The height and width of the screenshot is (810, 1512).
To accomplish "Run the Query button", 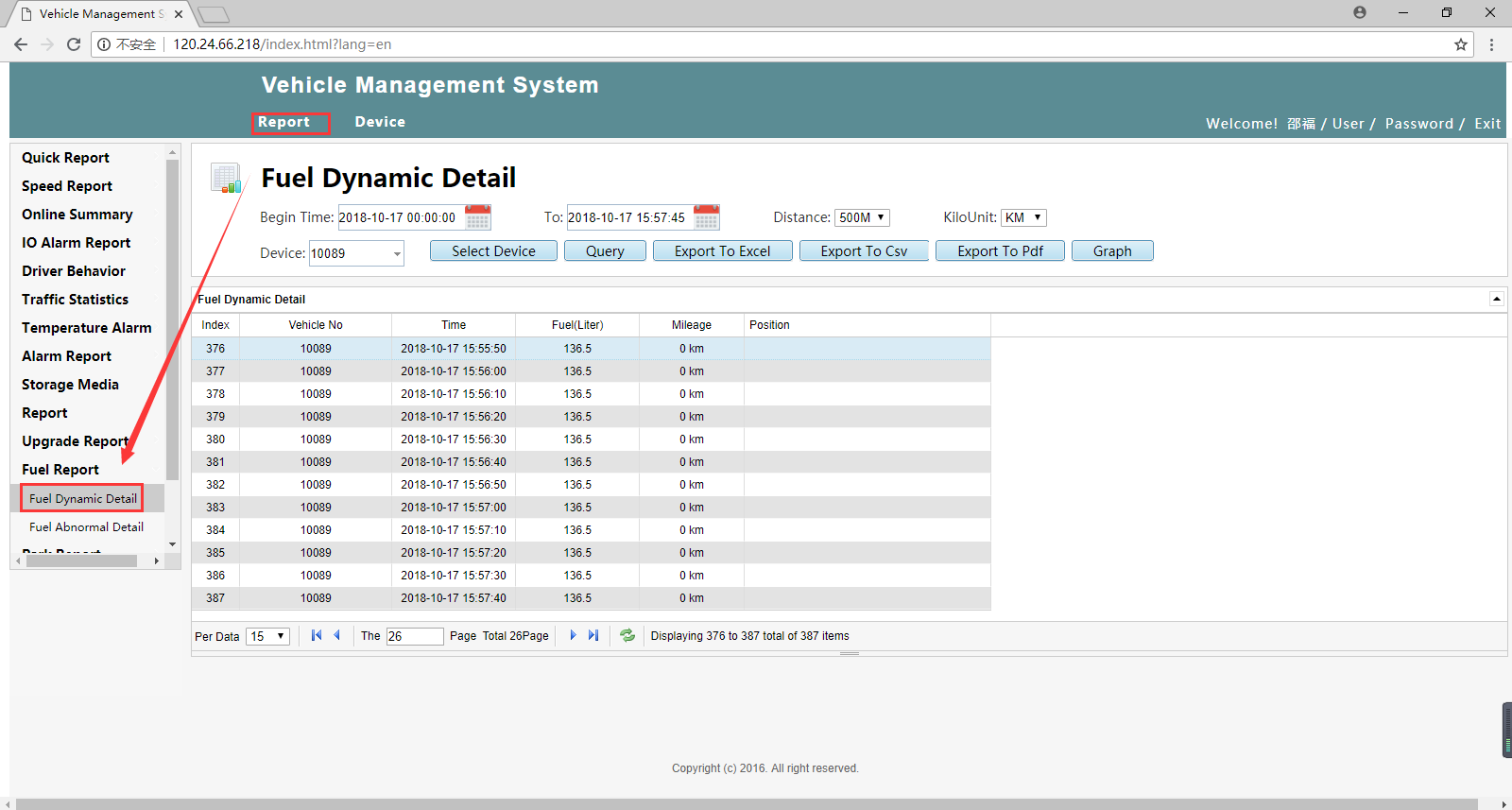I will click(x=605, y=250).
